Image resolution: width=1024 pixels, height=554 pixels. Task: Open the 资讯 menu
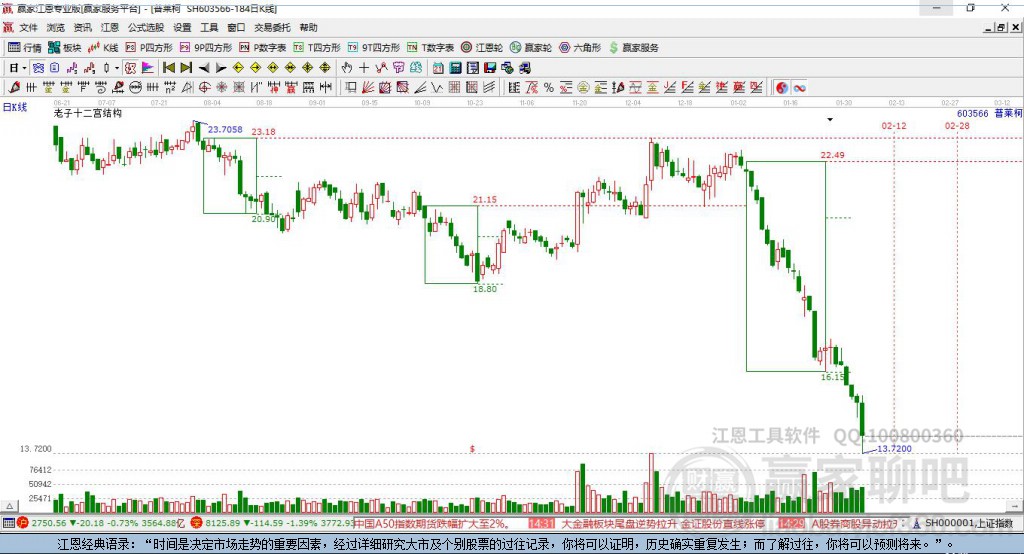pos(82,27)
